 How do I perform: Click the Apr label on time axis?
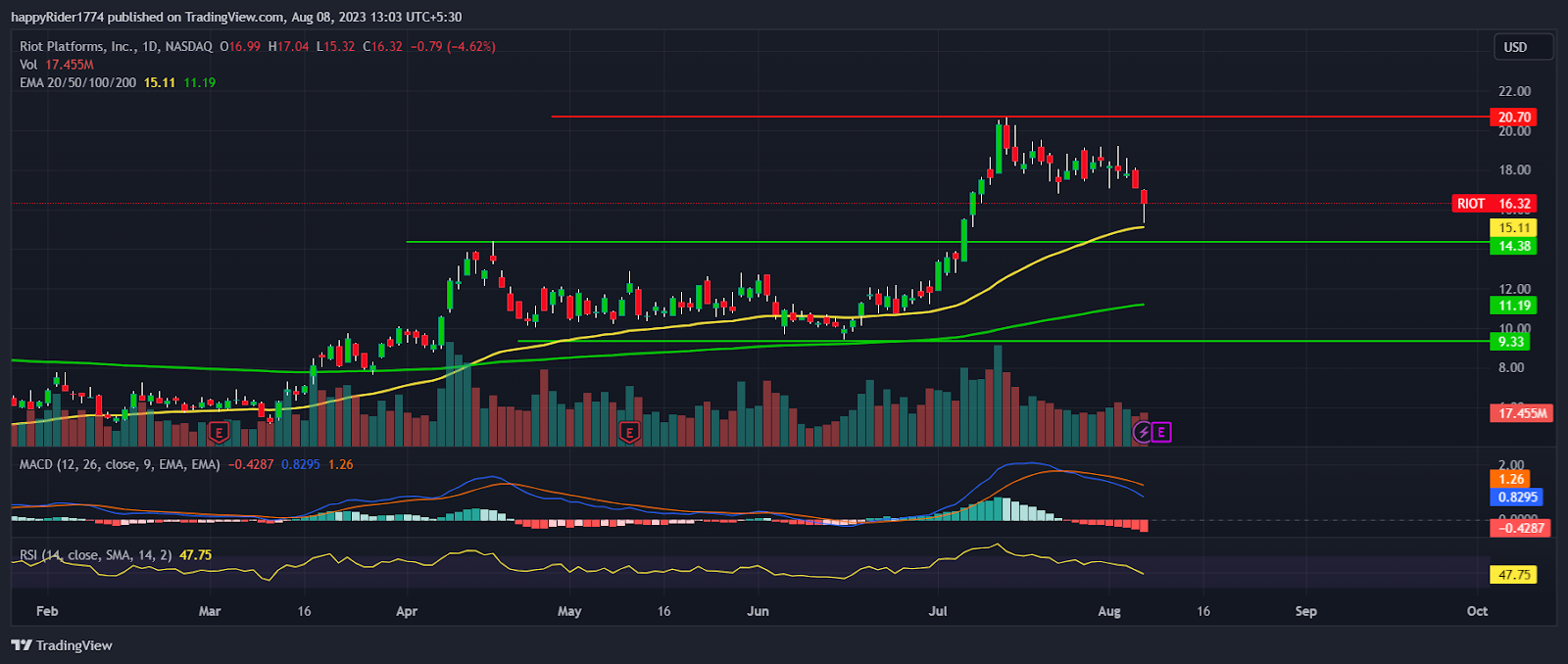point(407,611)
